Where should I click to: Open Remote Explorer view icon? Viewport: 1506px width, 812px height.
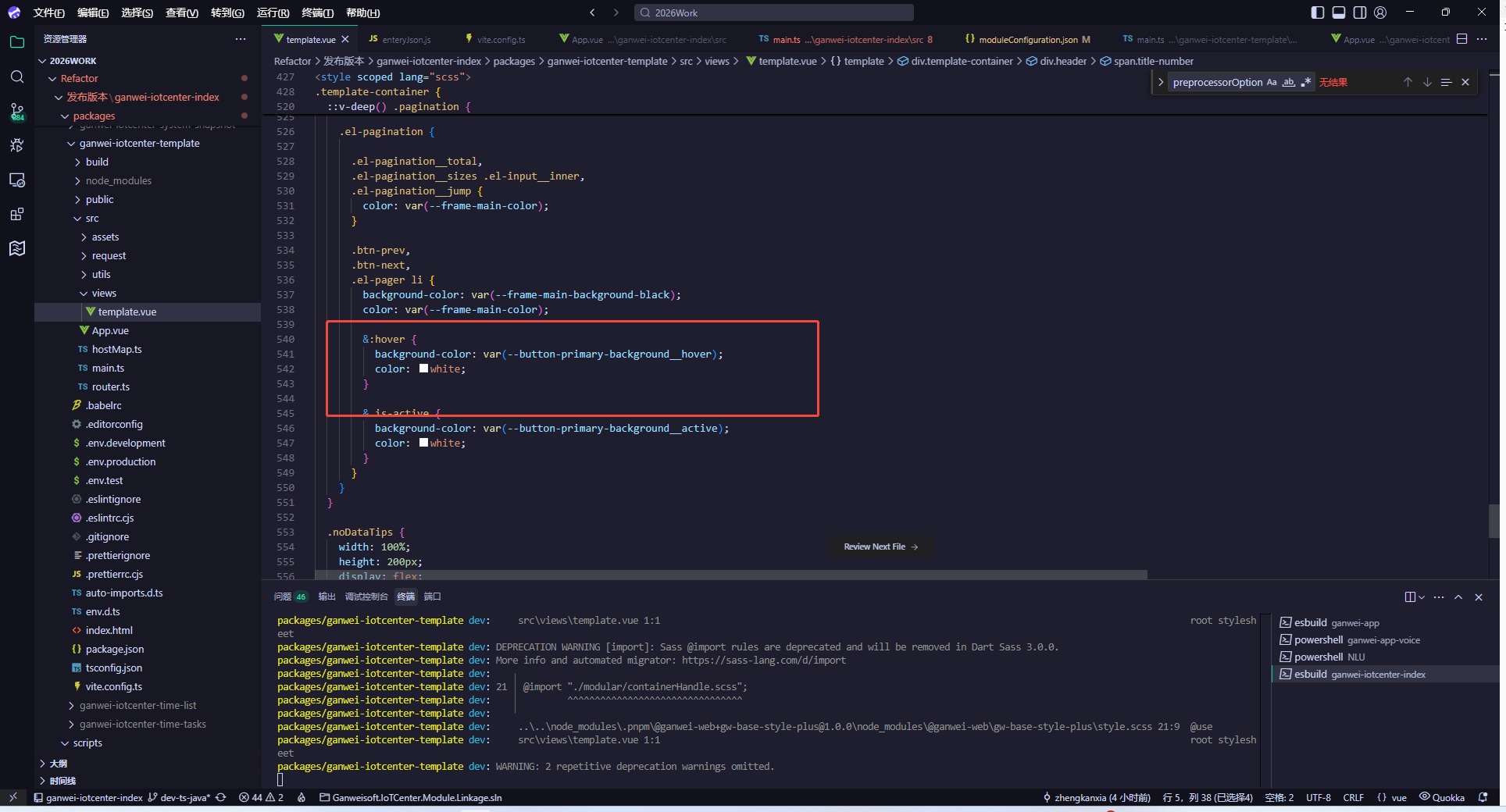point(17,180)
